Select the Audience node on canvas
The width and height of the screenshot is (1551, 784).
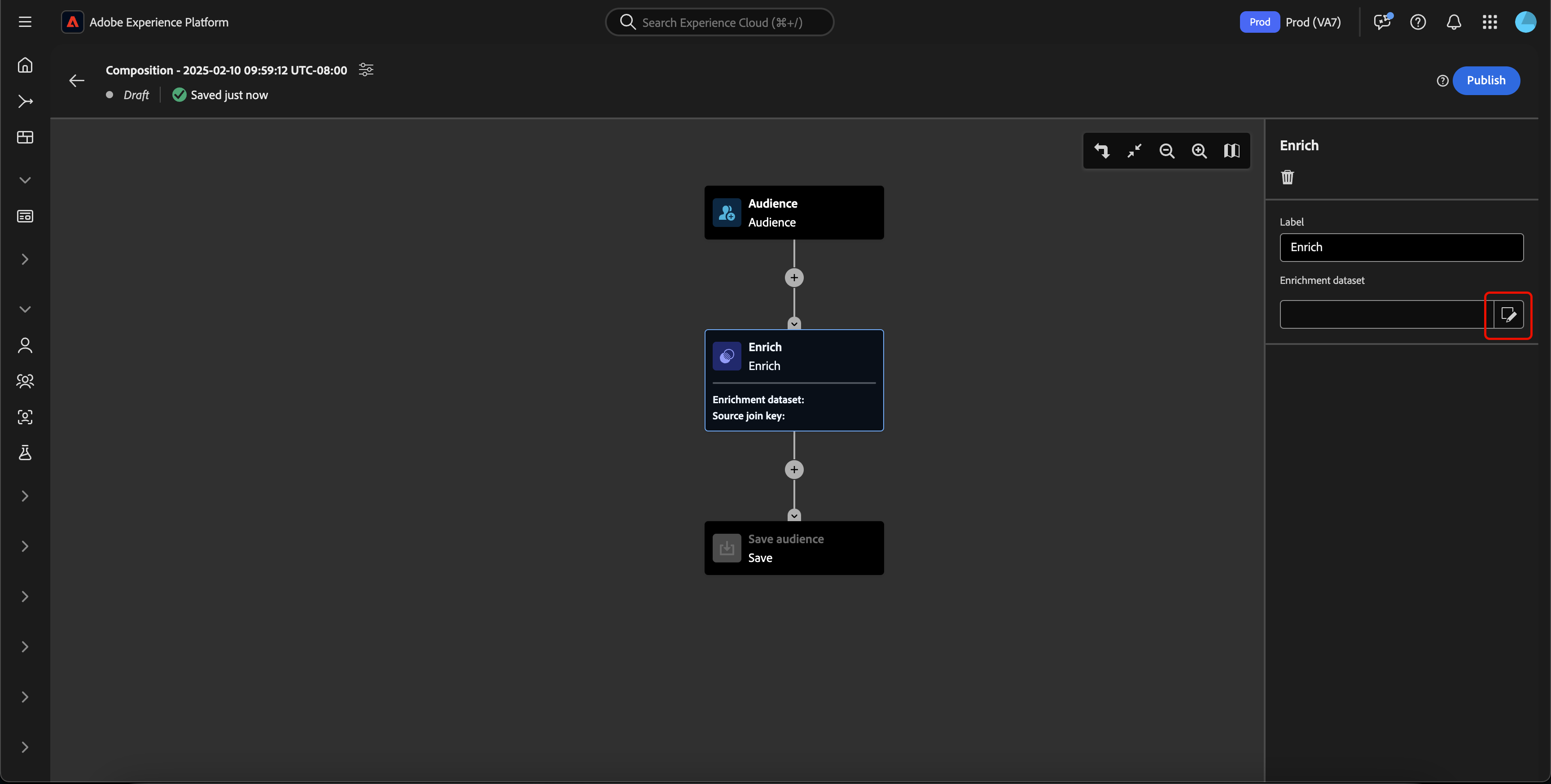pyautogui.click(x=793, y=213)
